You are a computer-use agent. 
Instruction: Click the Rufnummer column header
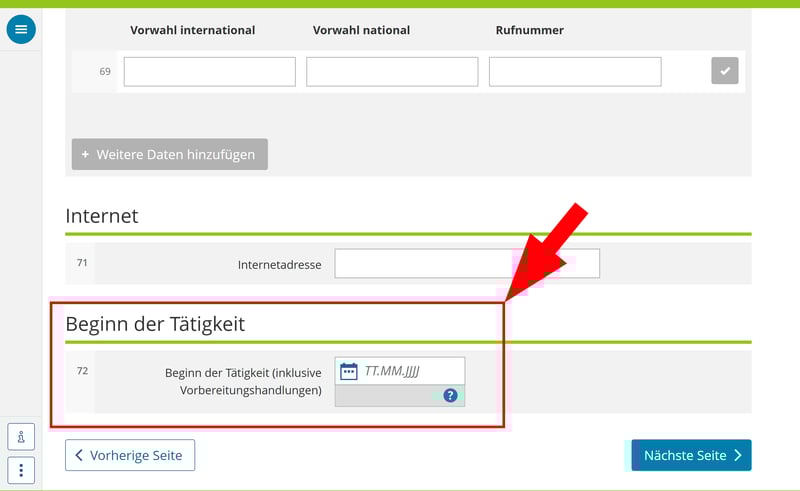coord(529,30)
